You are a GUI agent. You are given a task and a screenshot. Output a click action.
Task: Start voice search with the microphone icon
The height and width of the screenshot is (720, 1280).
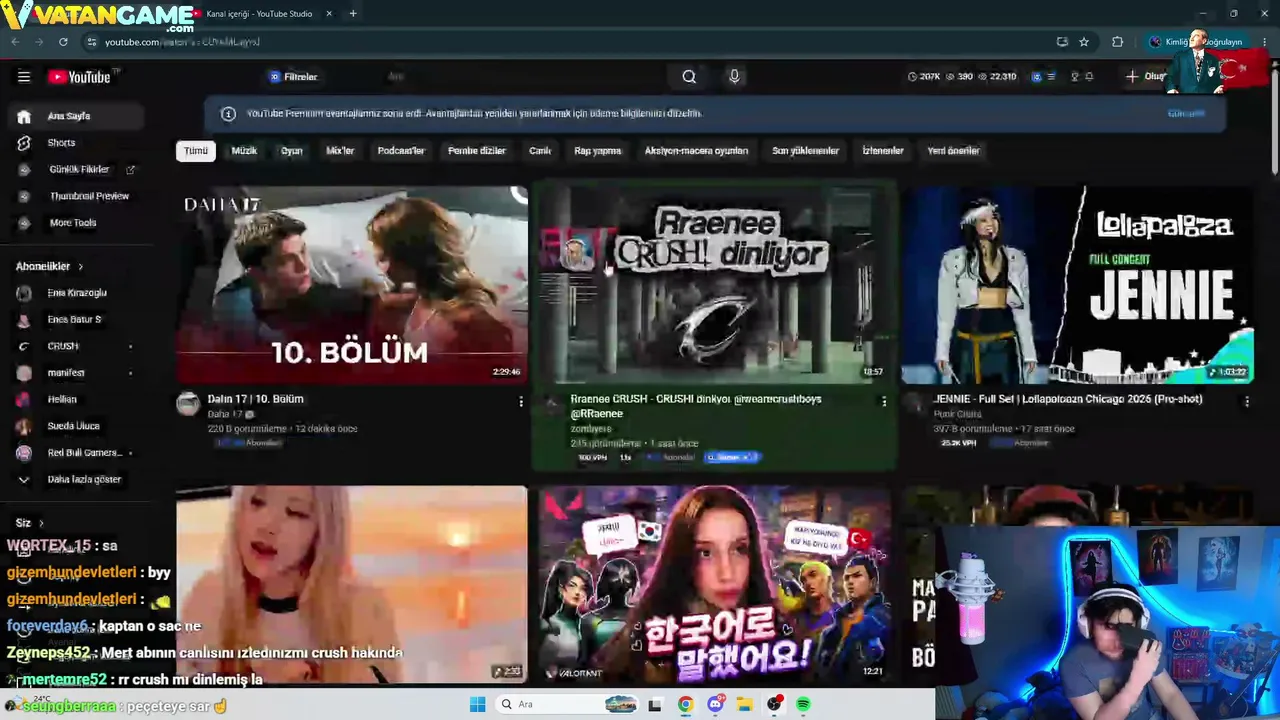pyautogui.click(x=734, y=77)
